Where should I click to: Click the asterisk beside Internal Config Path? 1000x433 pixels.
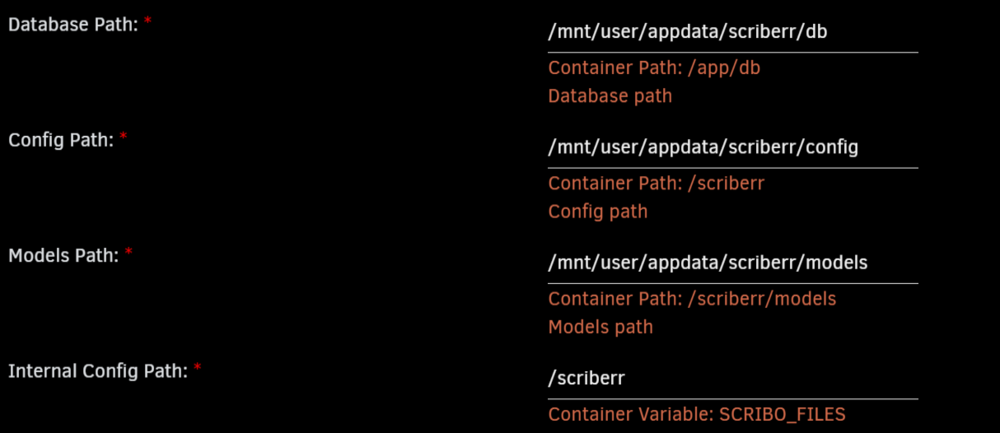coord(198,368)
